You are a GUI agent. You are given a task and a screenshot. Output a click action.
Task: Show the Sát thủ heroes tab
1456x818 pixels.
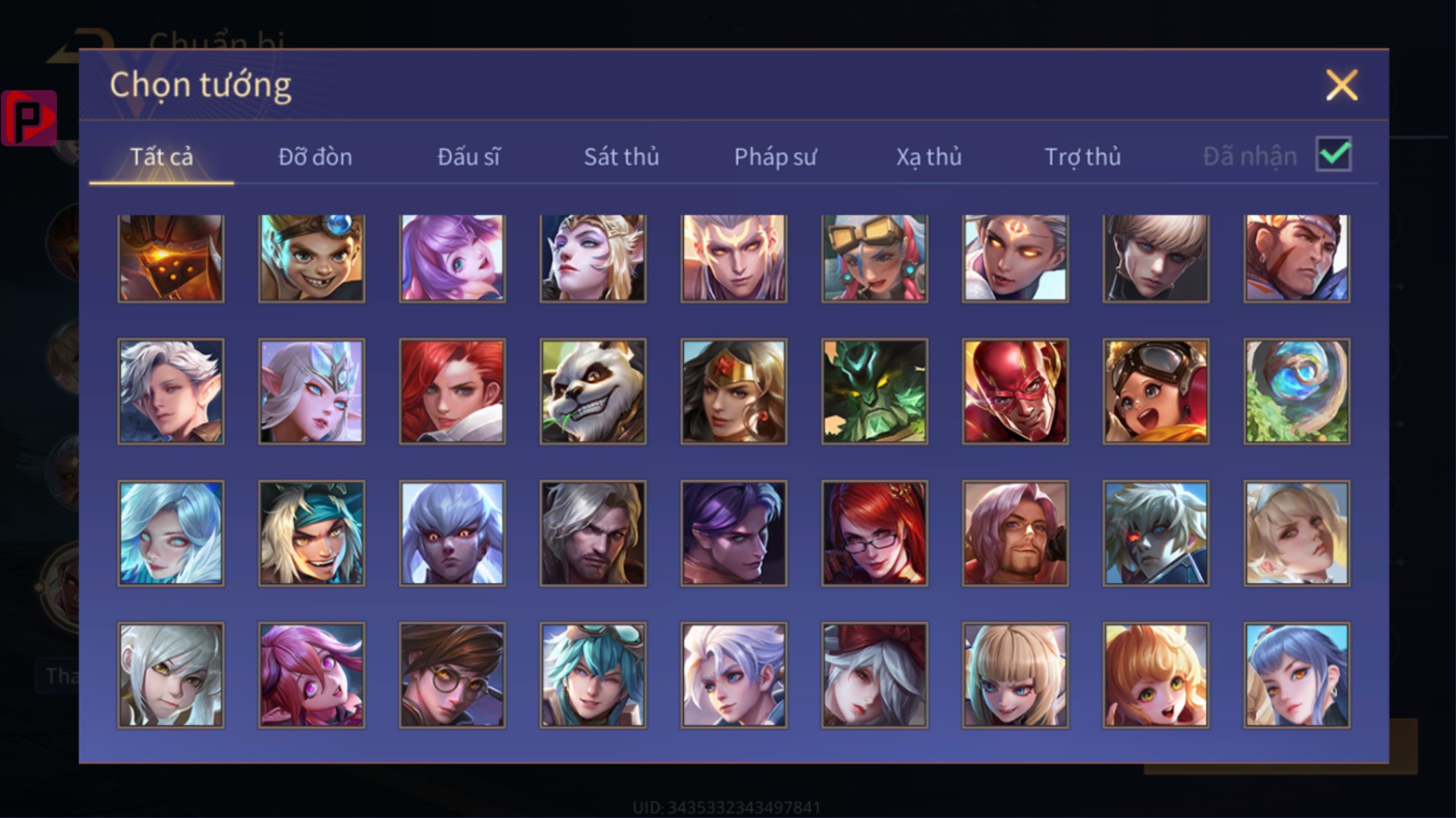[x=621, y=157]
